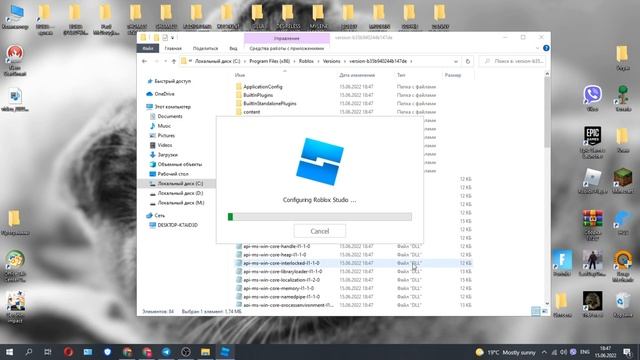
Task: Open OneDrive in navigation pane
Action: point(164,94)
